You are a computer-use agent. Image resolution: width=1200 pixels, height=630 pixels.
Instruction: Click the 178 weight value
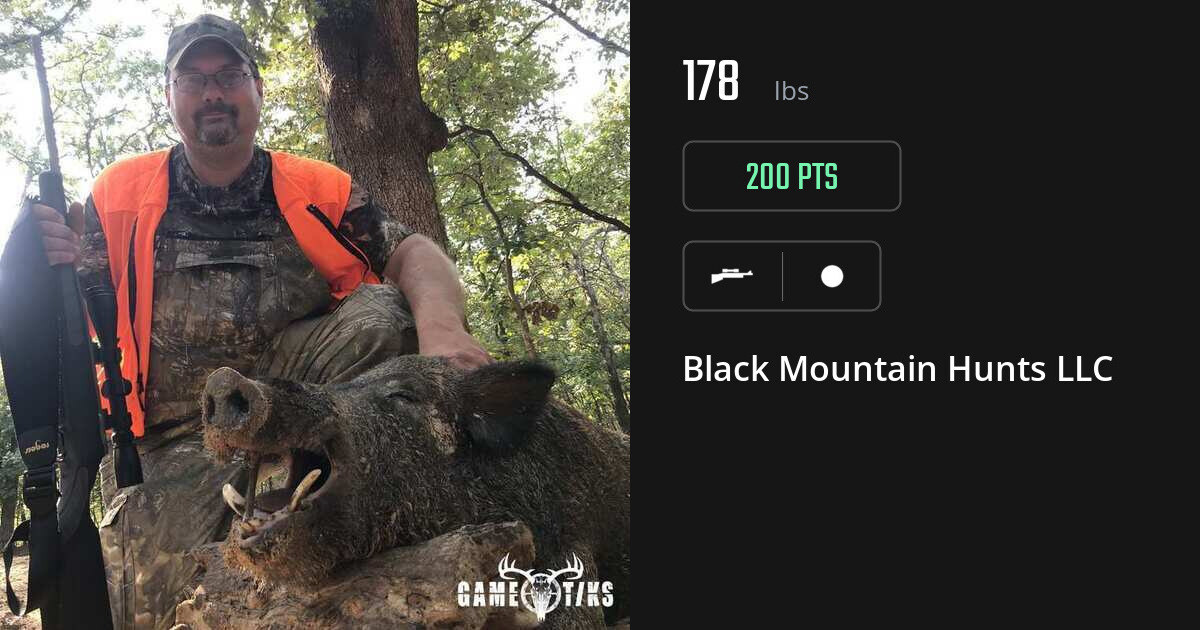coord(711,81)
